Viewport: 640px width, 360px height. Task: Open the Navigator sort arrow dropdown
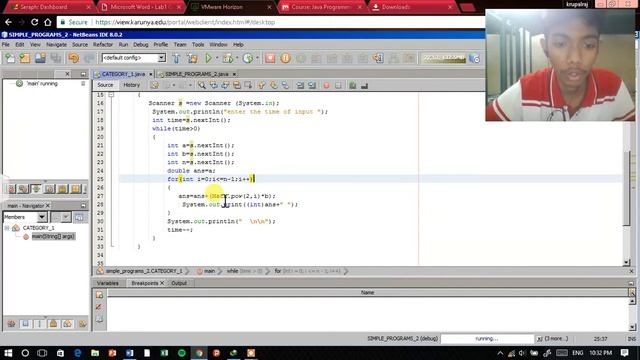(66, 217)
